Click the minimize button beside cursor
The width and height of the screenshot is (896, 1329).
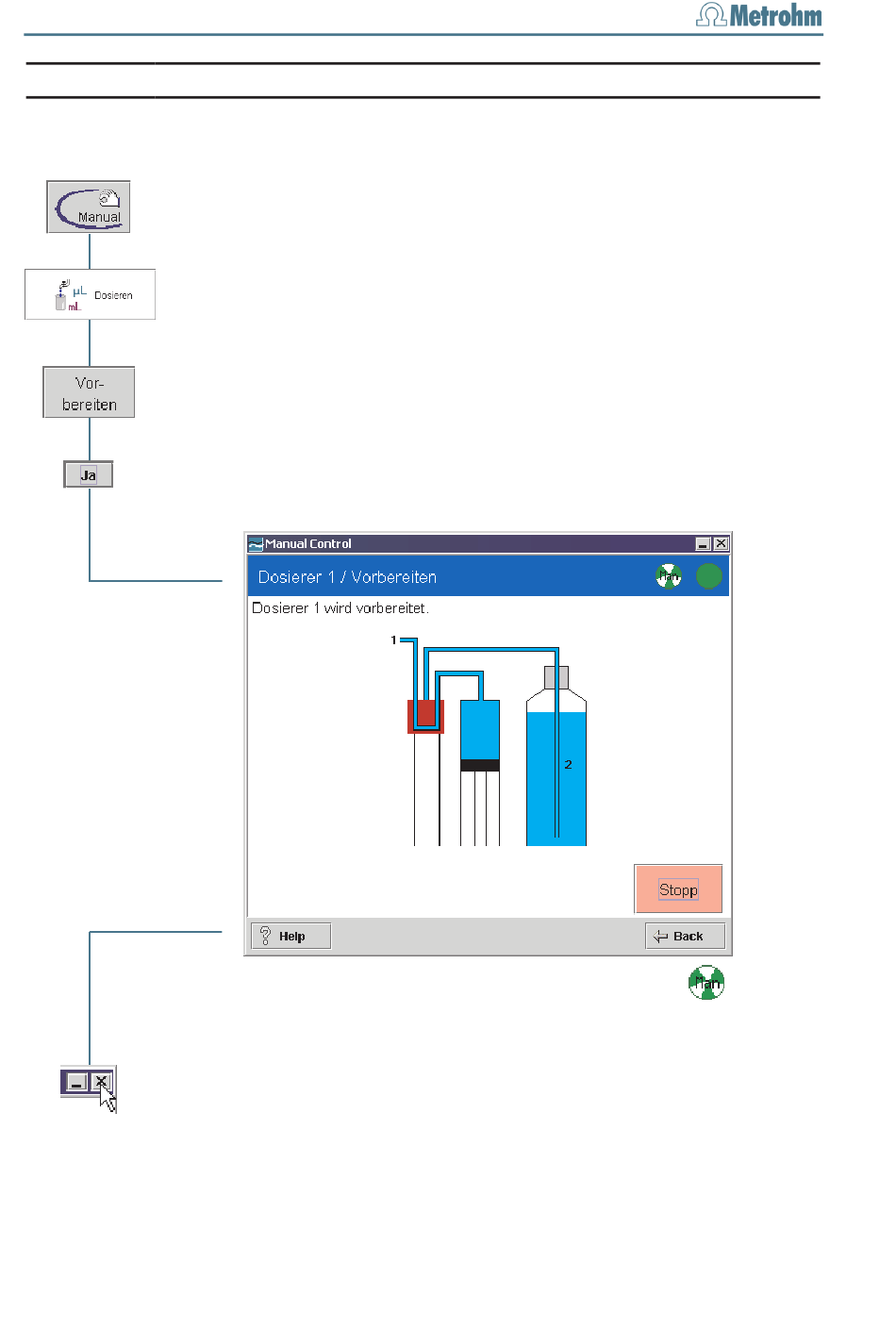[77, 1082]
